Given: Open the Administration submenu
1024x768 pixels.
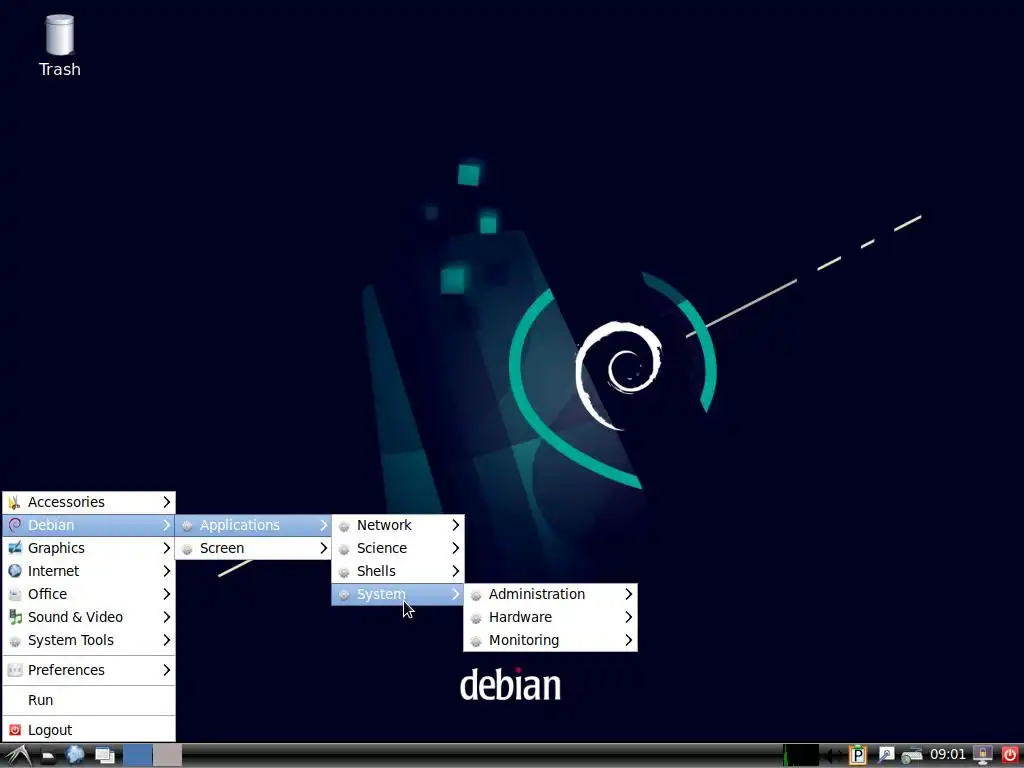Looking at the screenshot, I should point(551,594).
